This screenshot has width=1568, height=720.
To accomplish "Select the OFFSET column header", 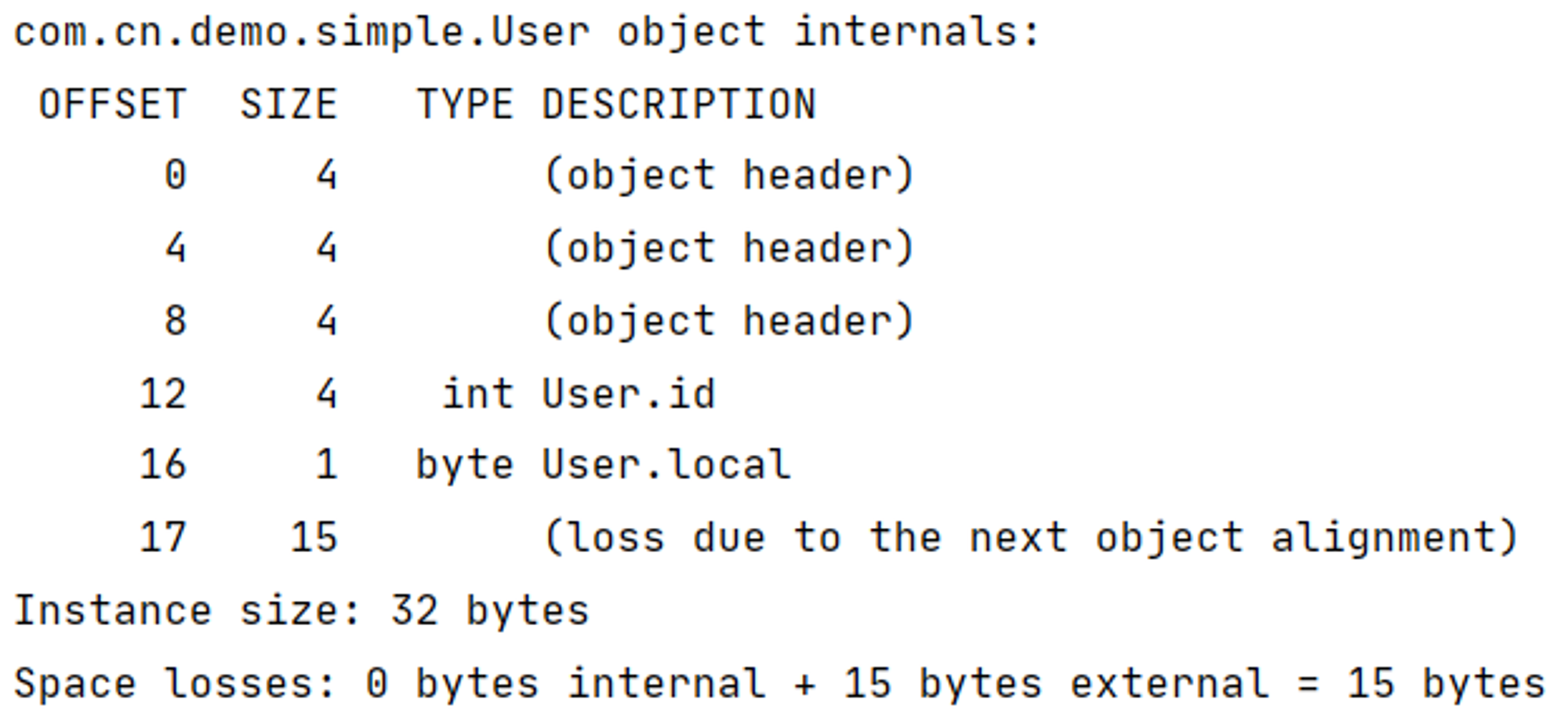I will pos(113,104).
